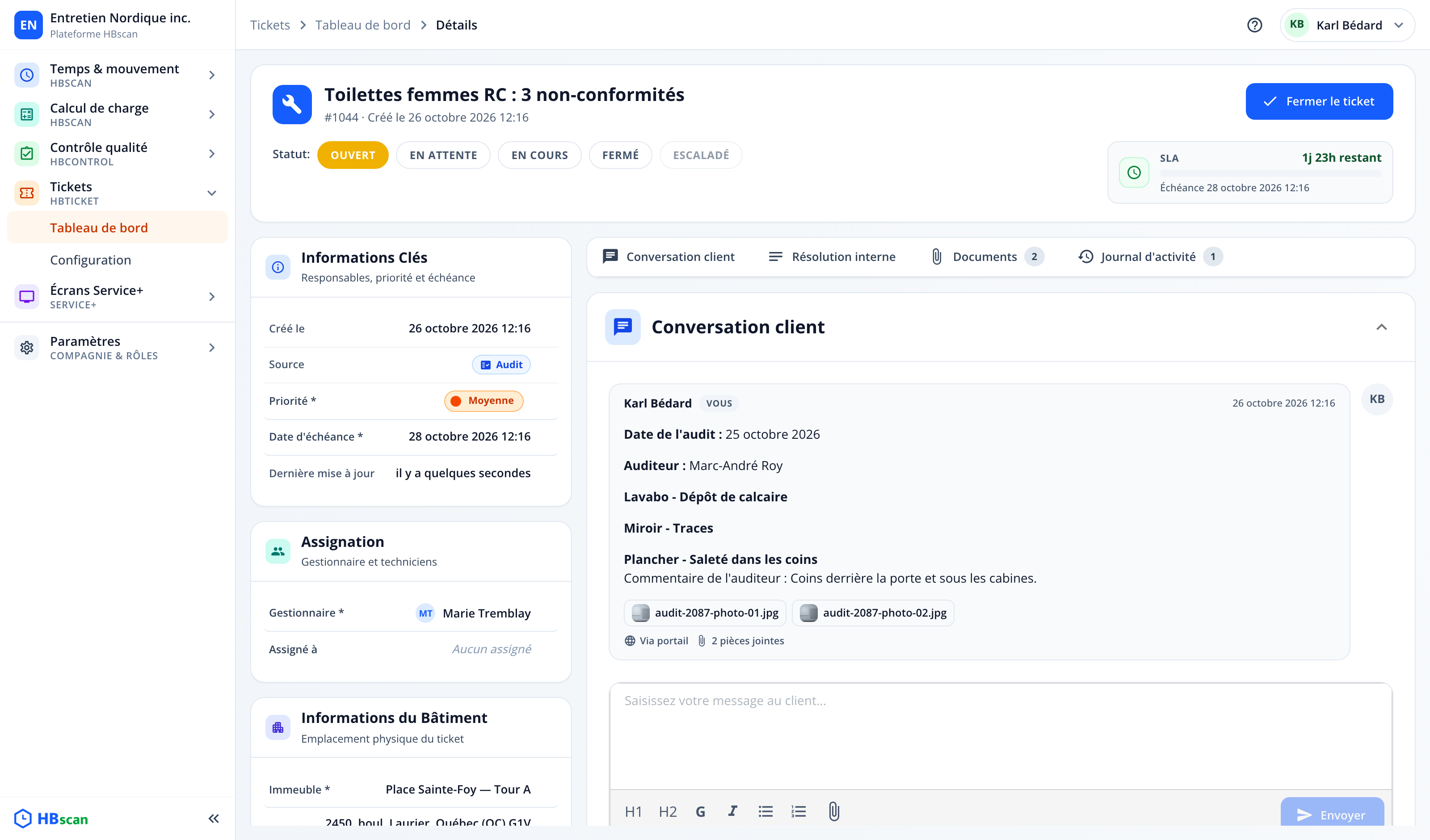Image resolution: width=1430 pixels, height=840 pixels.
Task: Insert a bulleted list
Action: (765, 811)
